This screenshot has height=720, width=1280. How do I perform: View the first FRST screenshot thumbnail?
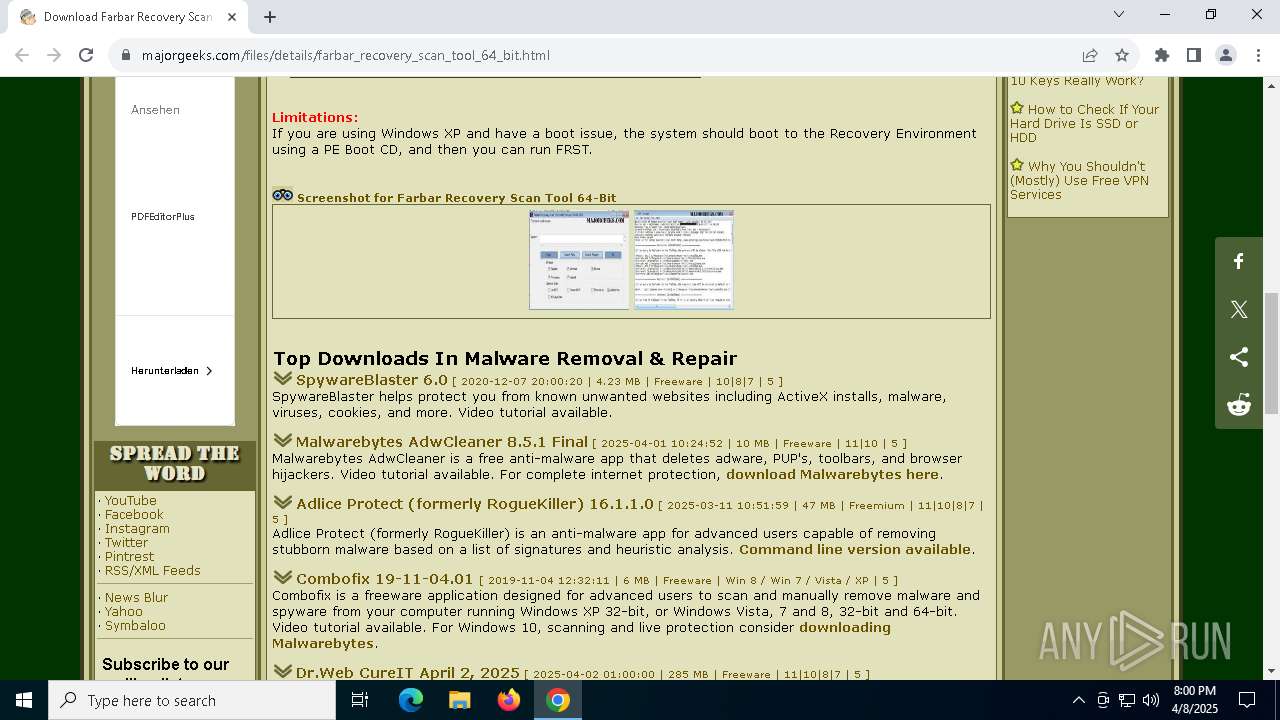point(579,259)
